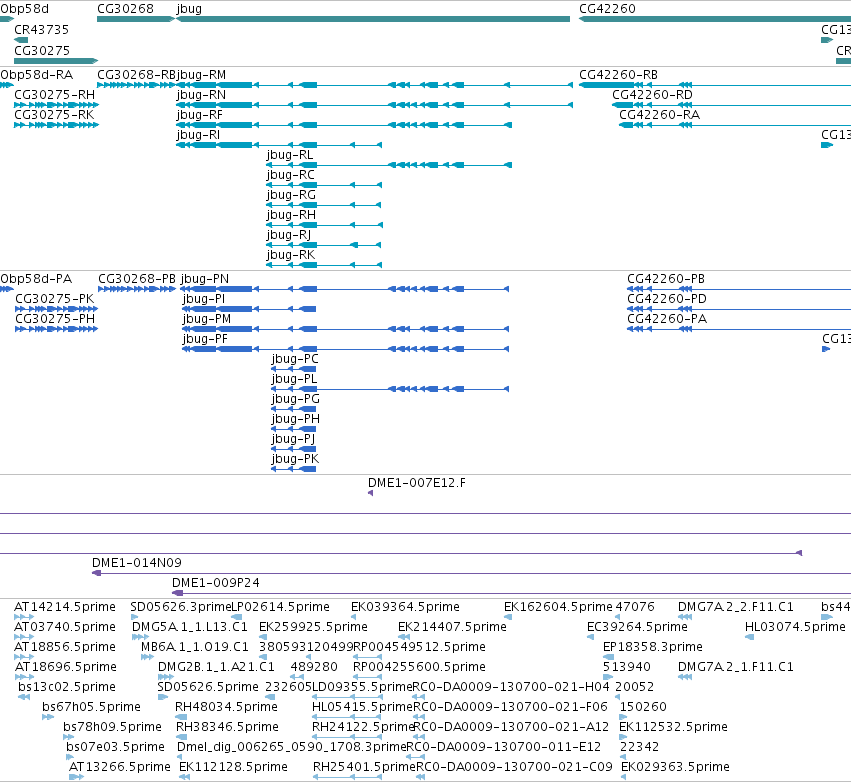Click the jbug-PK protein label
The height and width of the screenshot is (782, 851).
coord(295,460)
